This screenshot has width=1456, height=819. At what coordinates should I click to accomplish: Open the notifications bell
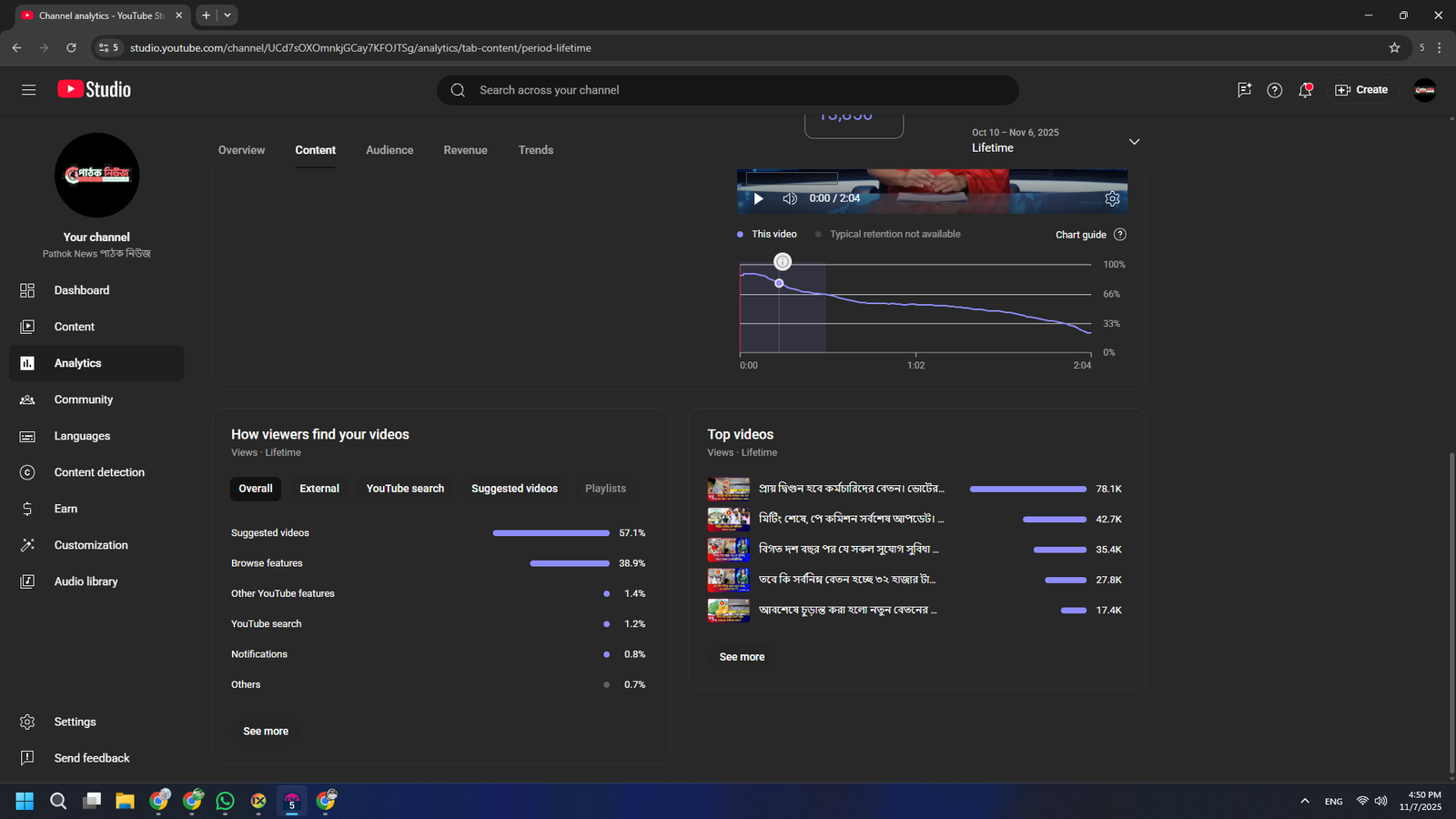[1305, 90]
